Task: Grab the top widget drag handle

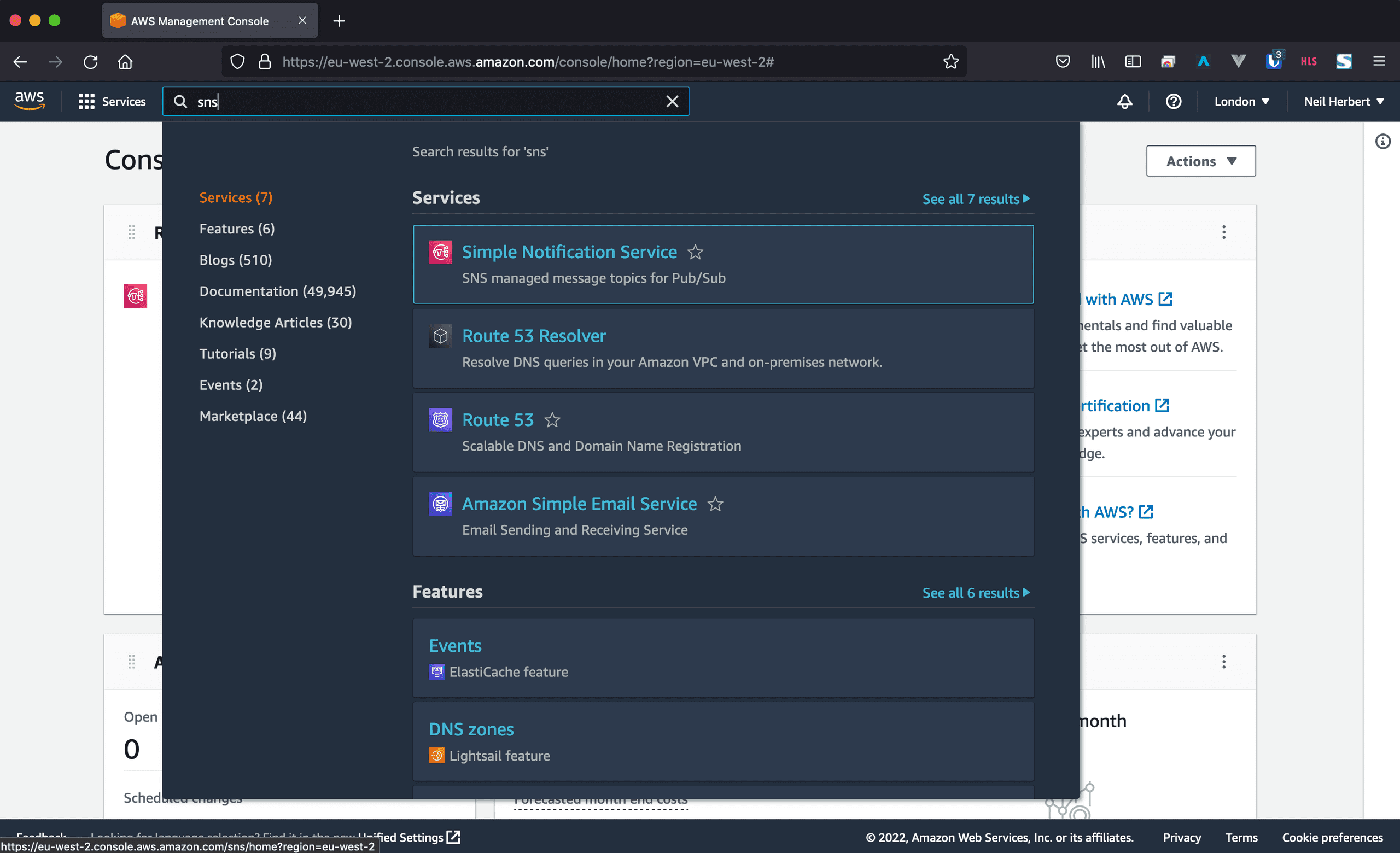Action: coord(131,232)
